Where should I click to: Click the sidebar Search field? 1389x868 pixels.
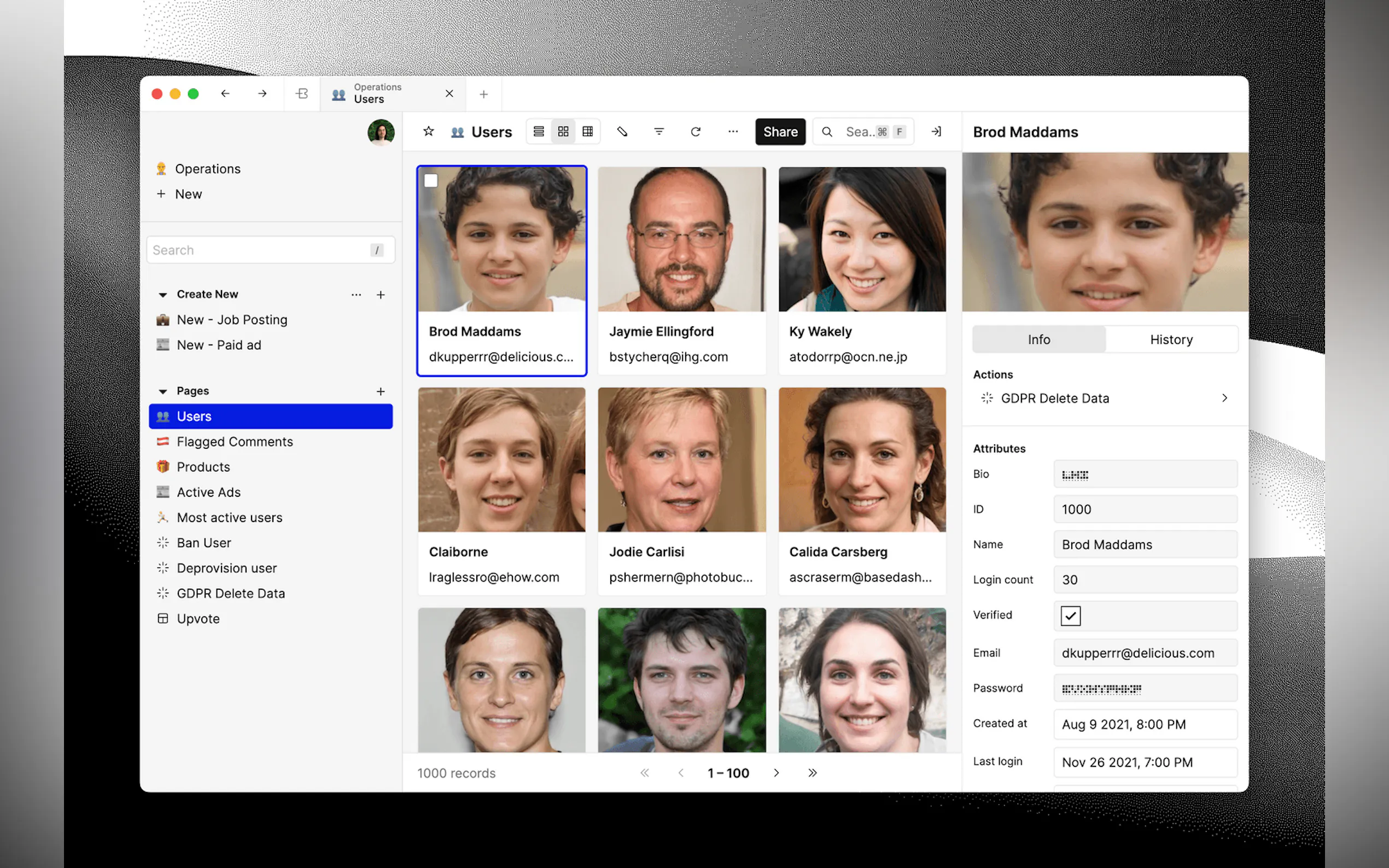(259, 250)
